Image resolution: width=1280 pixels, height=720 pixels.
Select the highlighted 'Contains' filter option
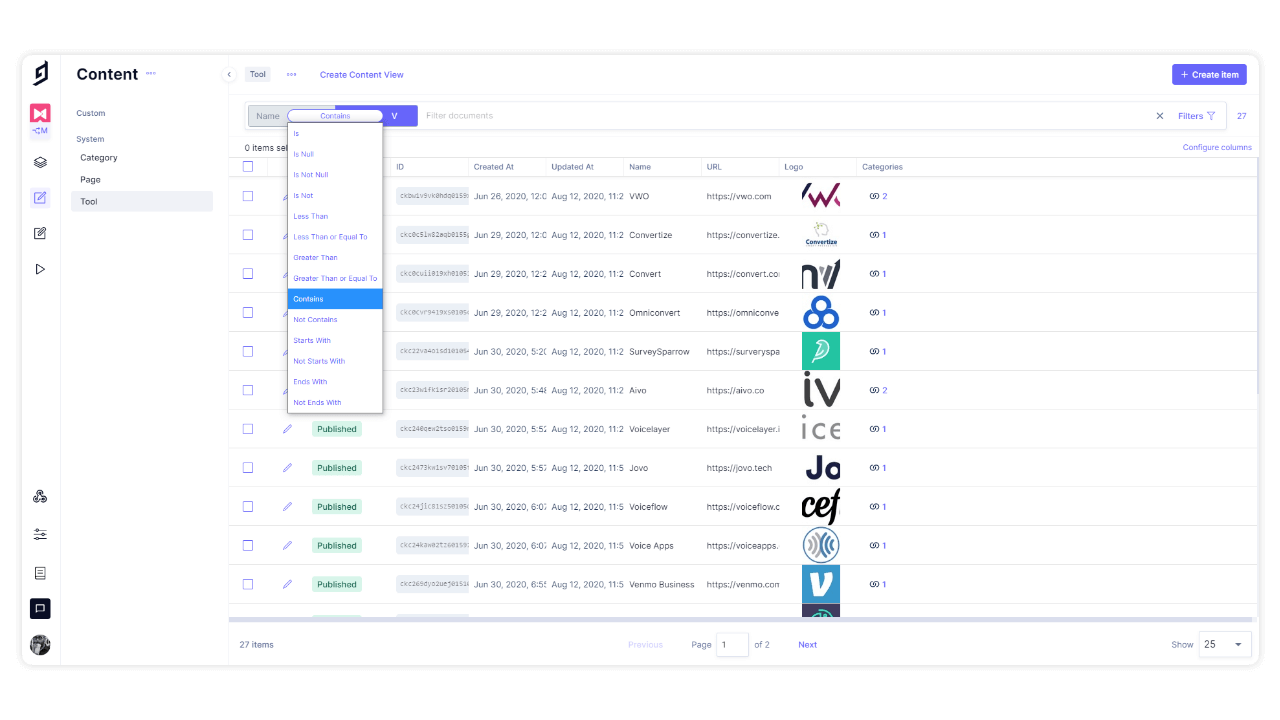335,299
